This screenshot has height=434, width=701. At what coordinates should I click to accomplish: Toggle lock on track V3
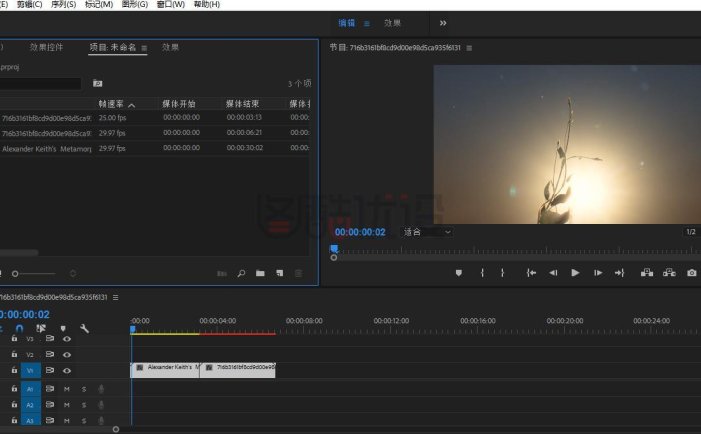(x=14, y=338)
